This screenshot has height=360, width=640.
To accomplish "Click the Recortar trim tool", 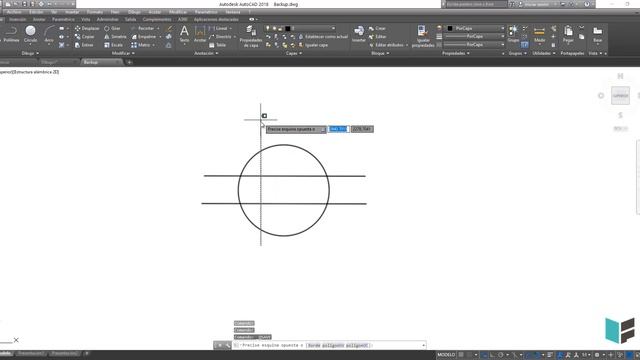I will click(142, 28).
